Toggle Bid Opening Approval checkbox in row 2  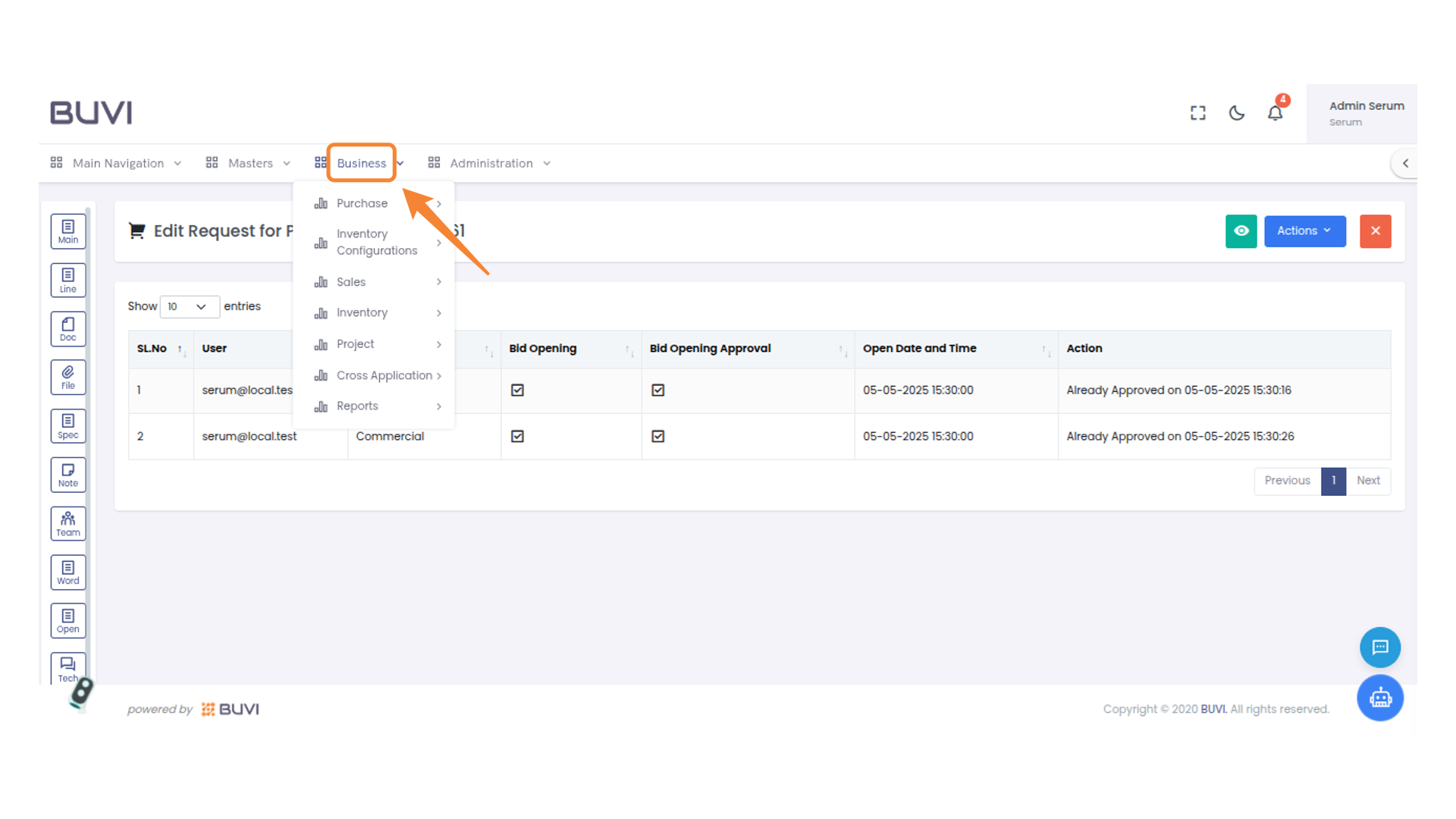(x=658, y=437)
